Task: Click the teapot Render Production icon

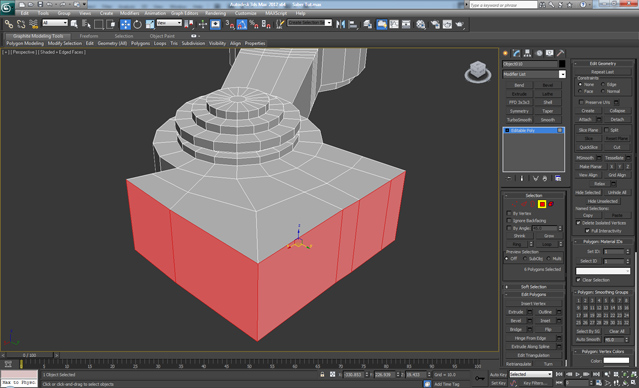Action: [460, 24]
